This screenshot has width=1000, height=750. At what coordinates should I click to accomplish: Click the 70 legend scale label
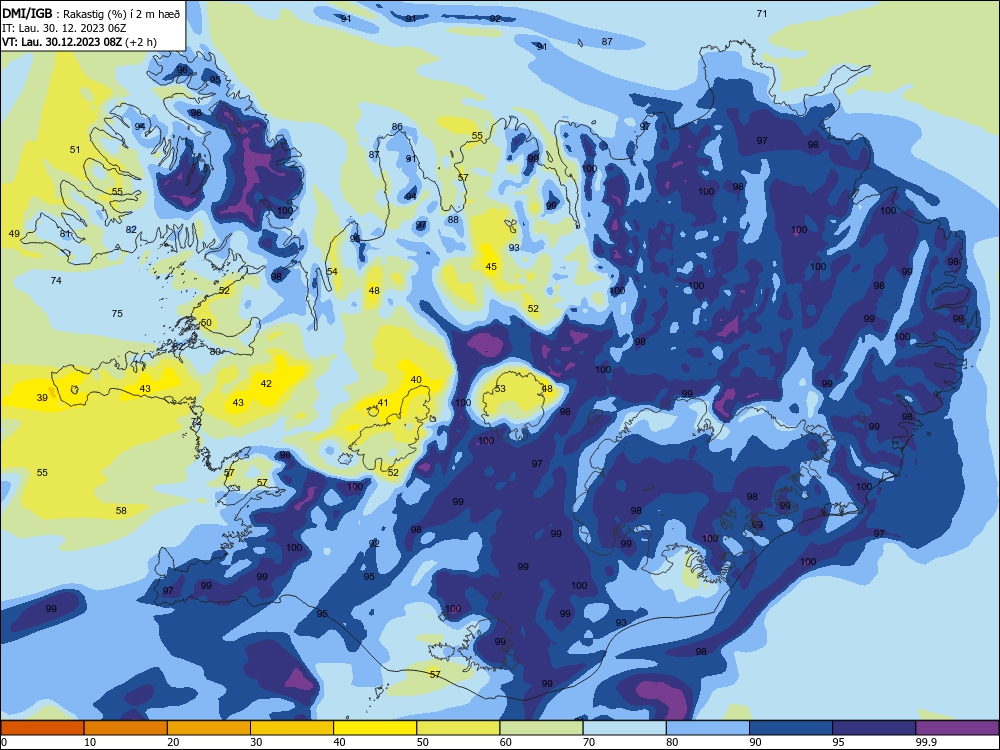[589, 742]
